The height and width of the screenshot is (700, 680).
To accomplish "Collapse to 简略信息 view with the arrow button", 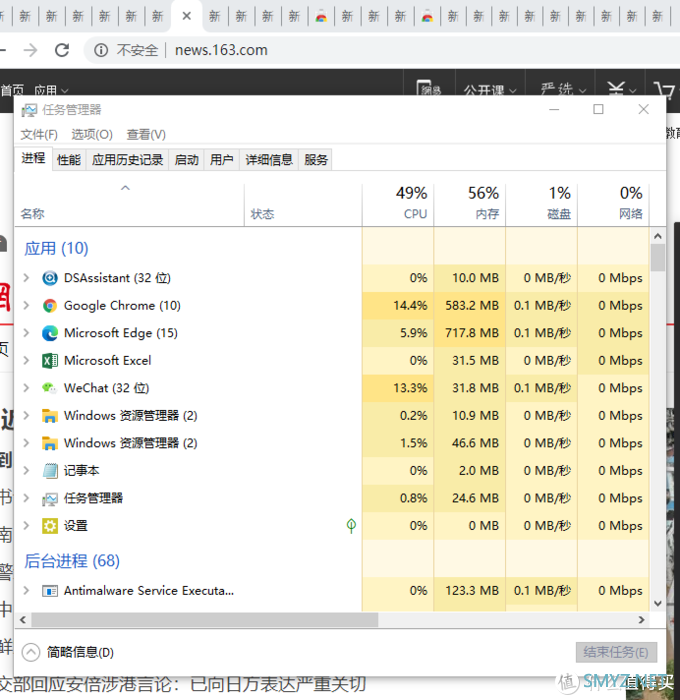I will pyautogui.click(x=31, y=652).
